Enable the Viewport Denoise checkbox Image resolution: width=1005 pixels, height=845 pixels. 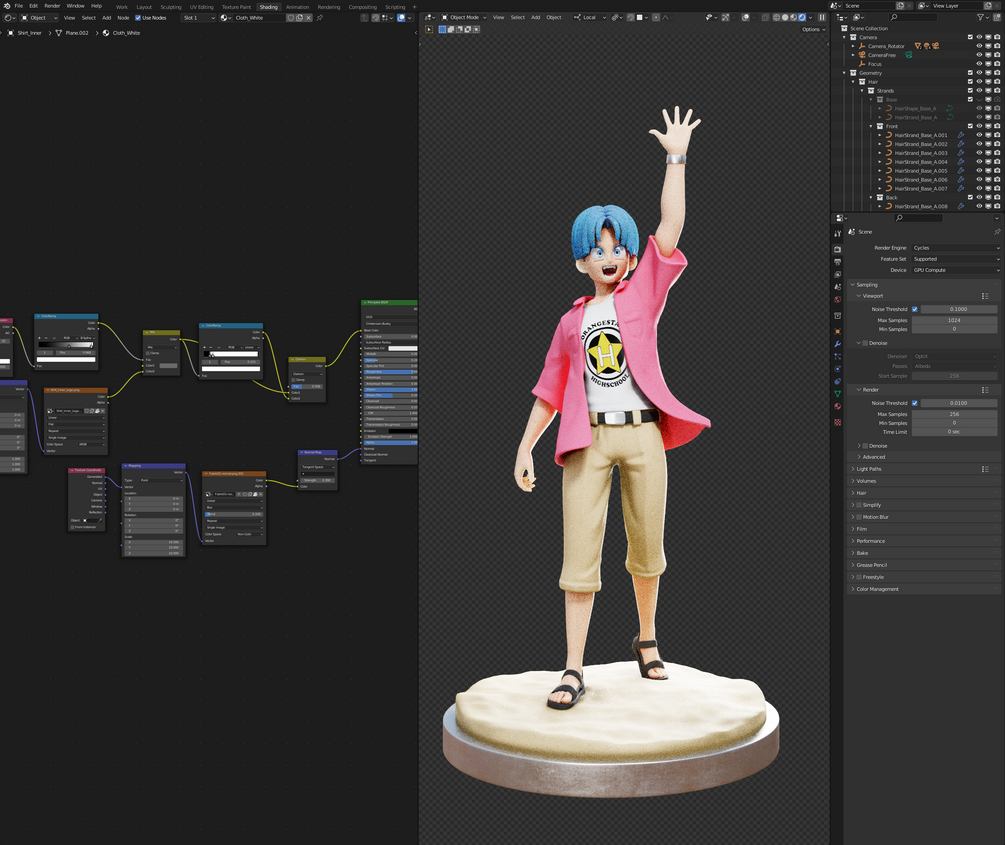pyautogui.click(x=865, y=343)
